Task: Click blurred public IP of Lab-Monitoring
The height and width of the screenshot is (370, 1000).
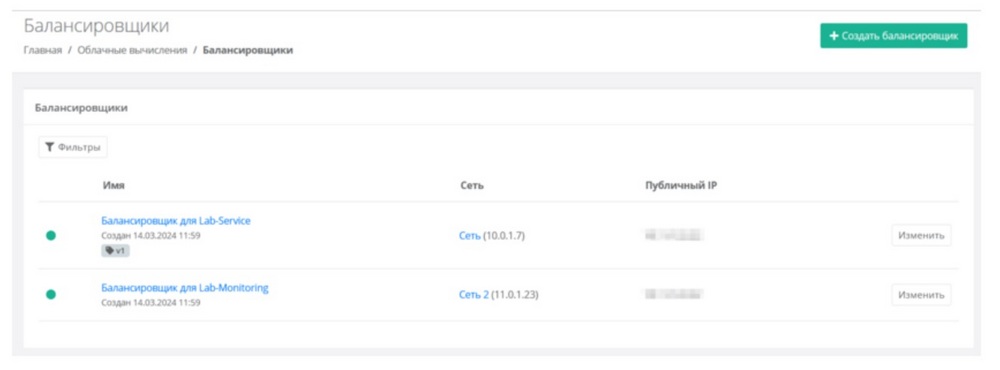Action: (674, 295)
